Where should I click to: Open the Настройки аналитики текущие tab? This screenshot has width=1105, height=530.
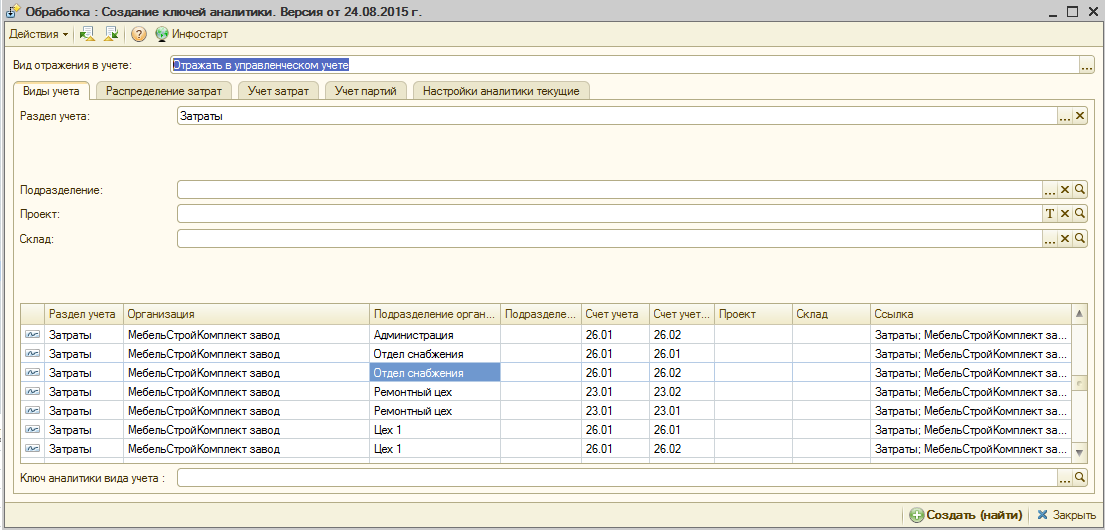(501, 91)
